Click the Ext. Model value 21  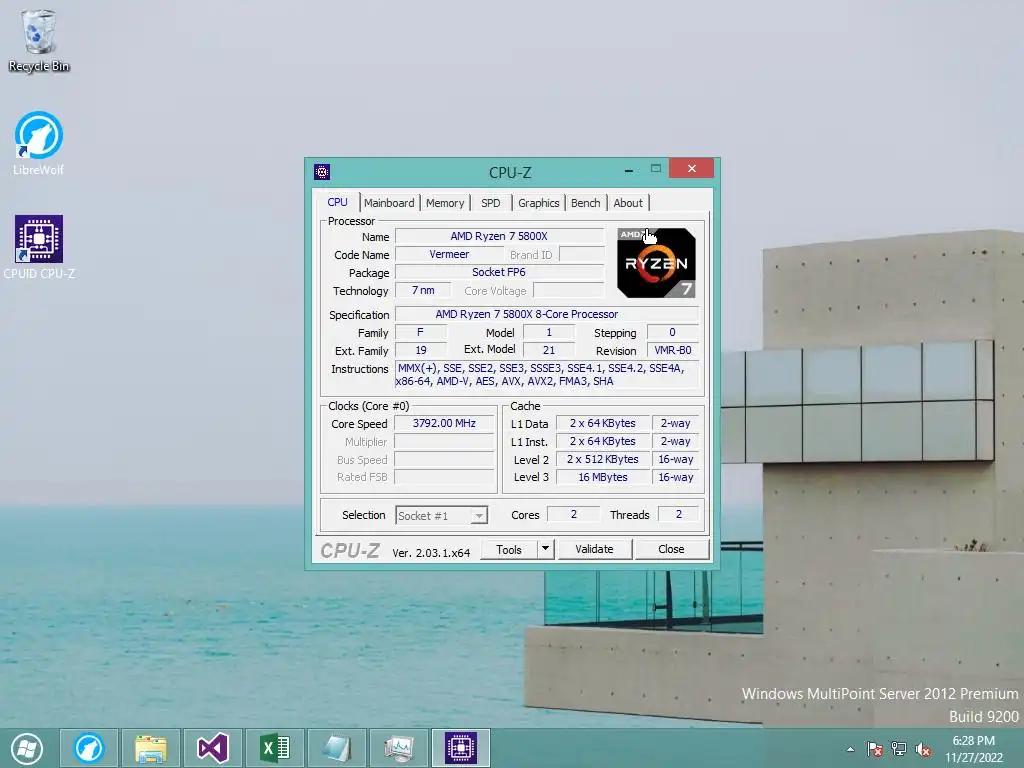coord(549,351)
